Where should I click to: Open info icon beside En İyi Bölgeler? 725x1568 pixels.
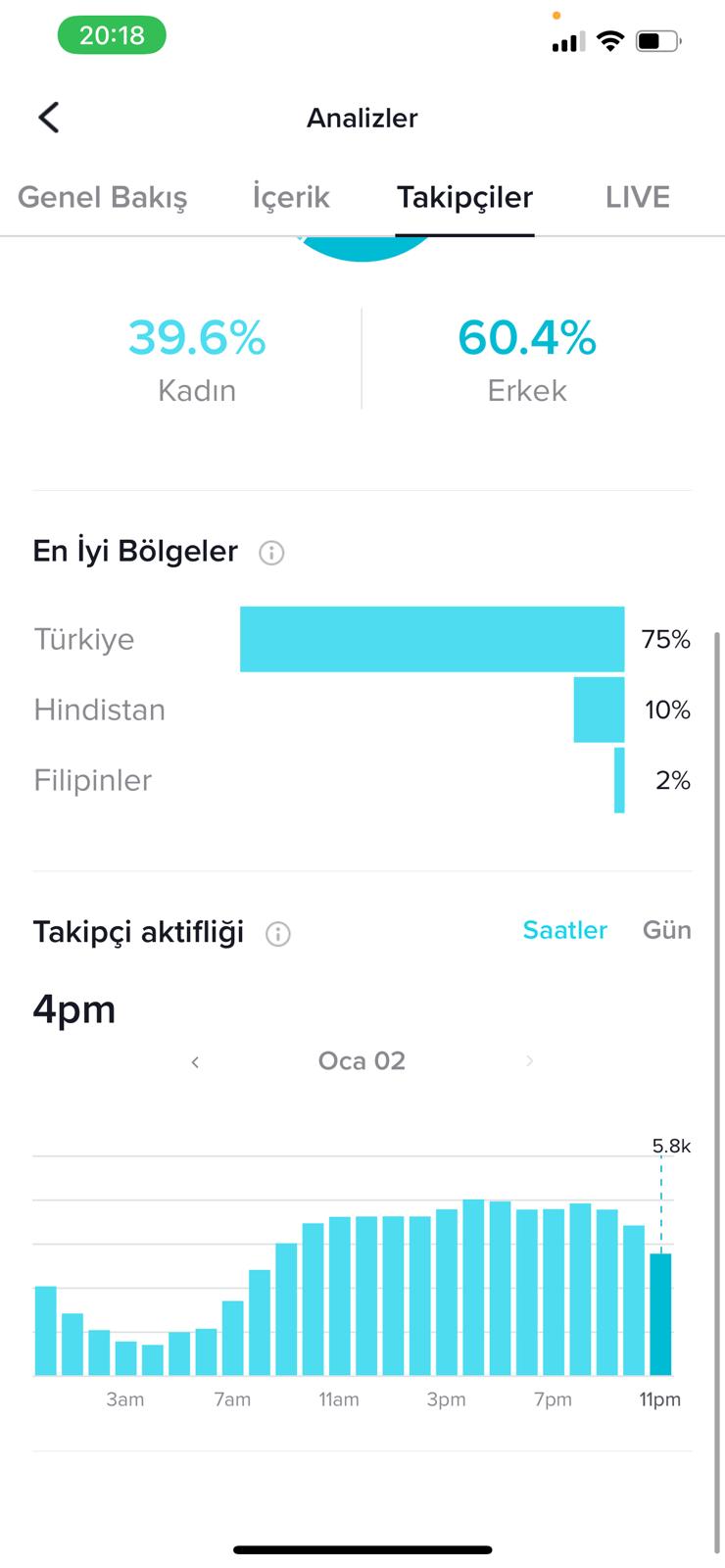tap(271, 553)
